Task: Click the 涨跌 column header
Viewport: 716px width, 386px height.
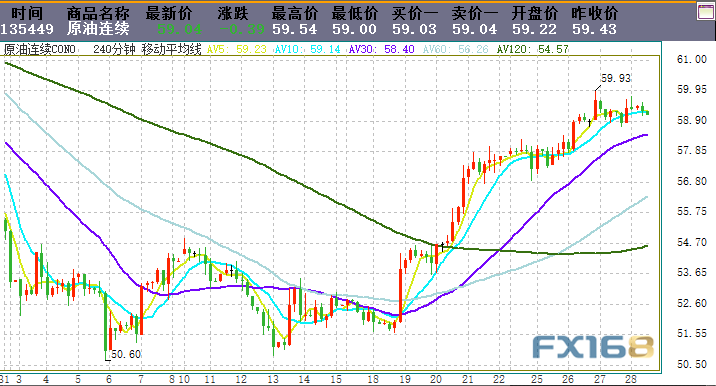Action: tap(233, 13)
